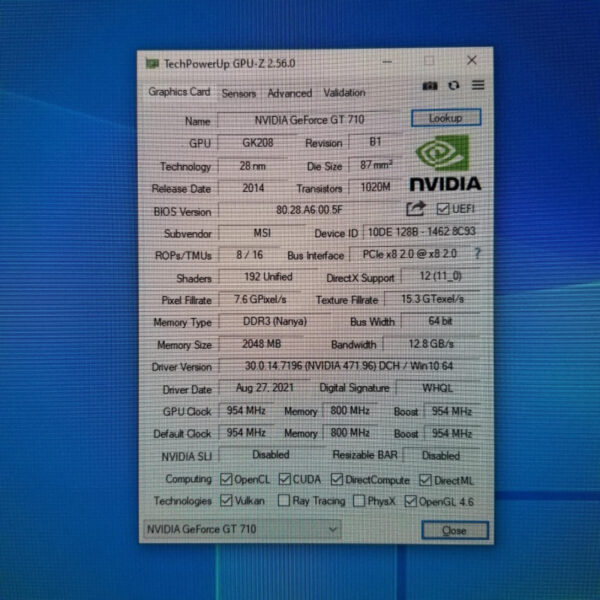Enable the Ray Tracing checkbox
Screen dimensions: 600x600
284,501
